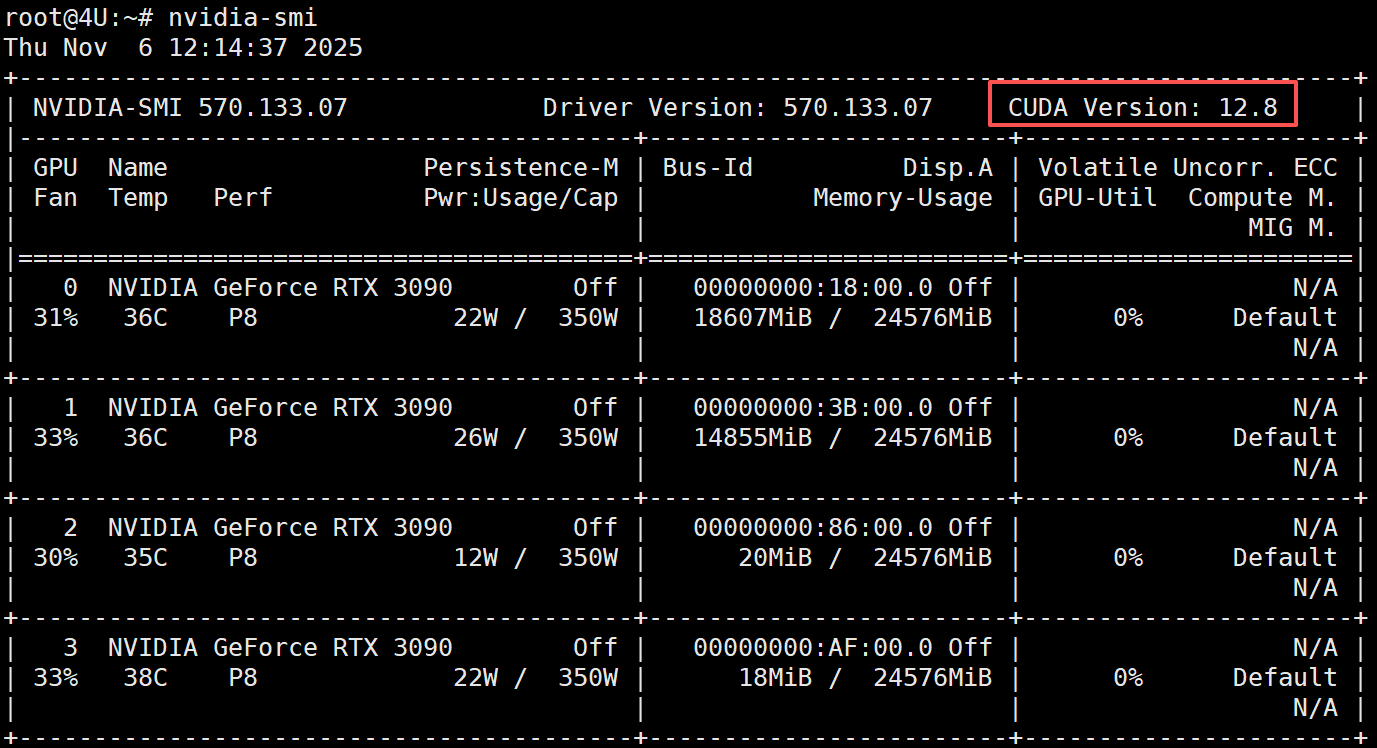Click memory usage value 18MiB
The image size is (1377, 748).
click(x=776, y=677)
